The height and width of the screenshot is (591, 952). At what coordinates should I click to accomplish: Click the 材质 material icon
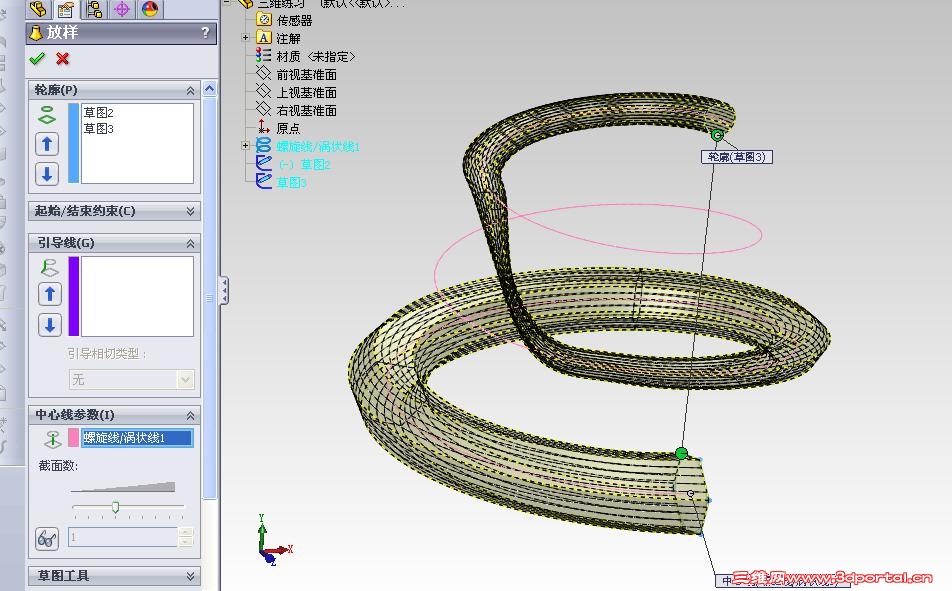(x=264, y=56)
